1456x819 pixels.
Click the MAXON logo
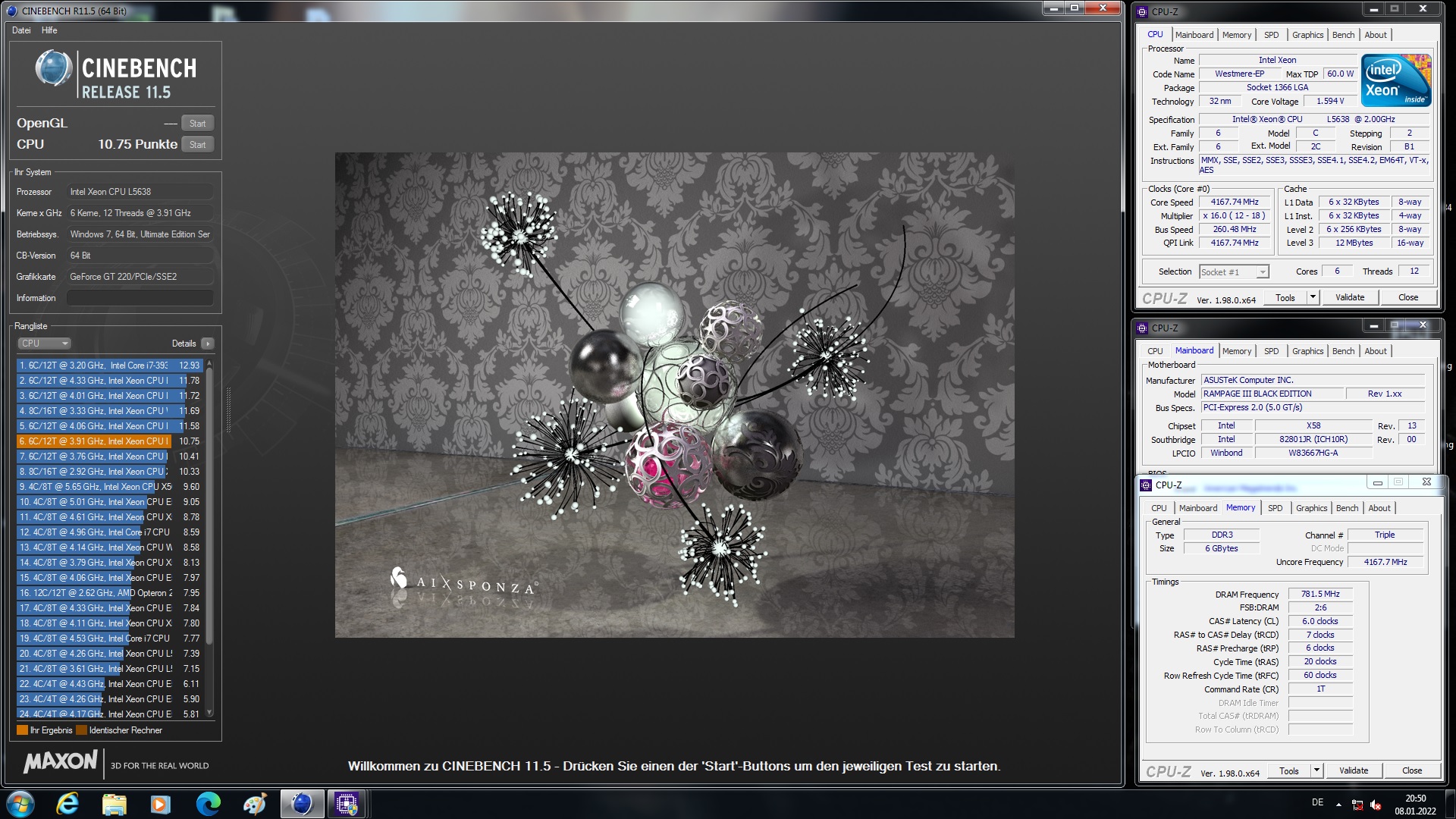pos(61,761)
